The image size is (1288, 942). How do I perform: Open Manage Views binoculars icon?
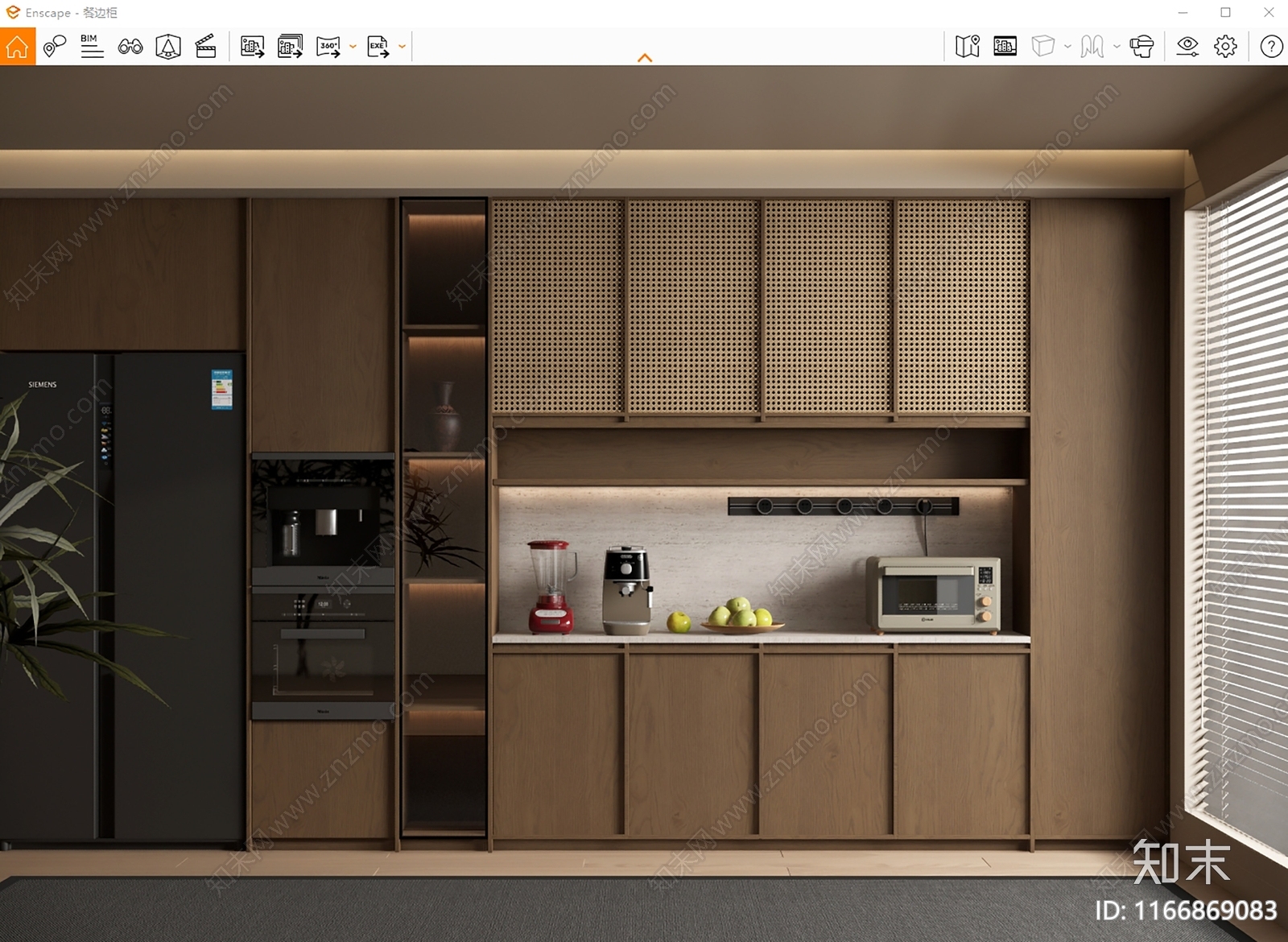[x=130, y=47]
